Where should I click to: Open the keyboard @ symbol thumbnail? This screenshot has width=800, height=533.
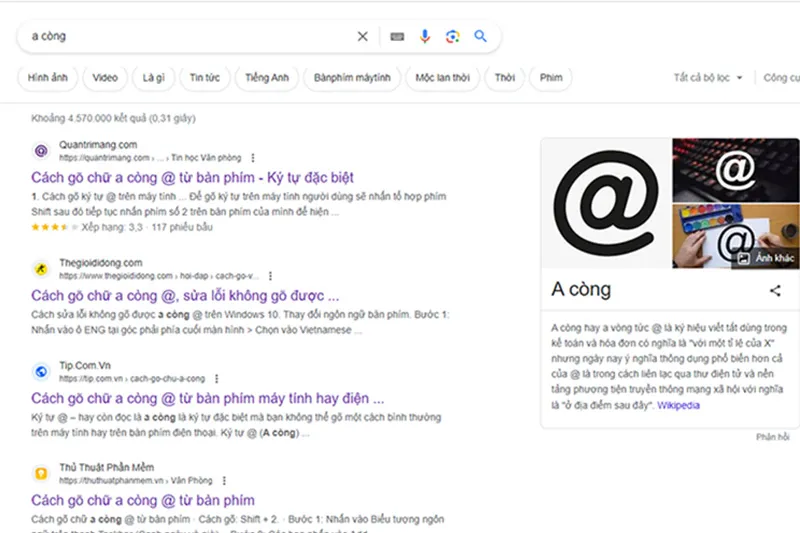point(736,170)
